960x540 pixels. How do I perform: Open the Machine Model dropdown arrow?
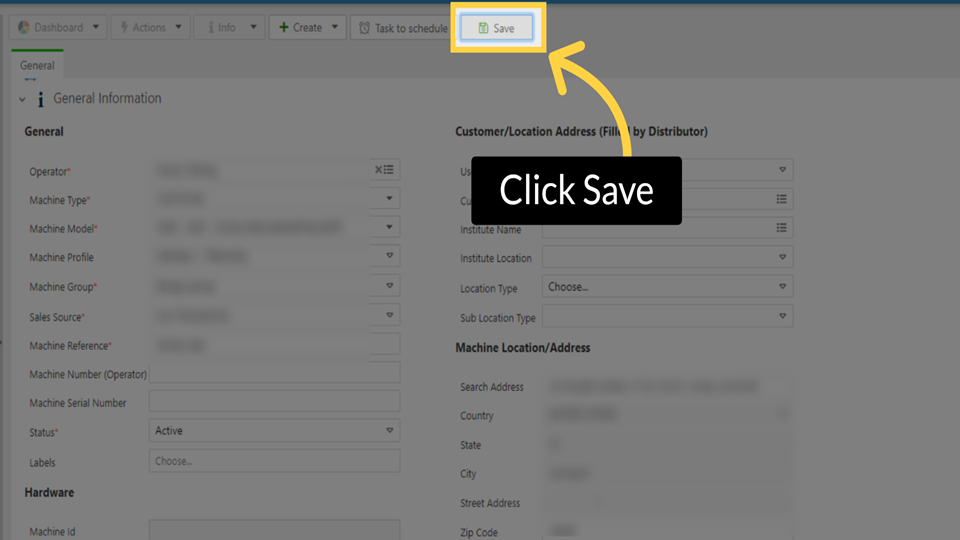pyautogui.click(x=389, y=228)
